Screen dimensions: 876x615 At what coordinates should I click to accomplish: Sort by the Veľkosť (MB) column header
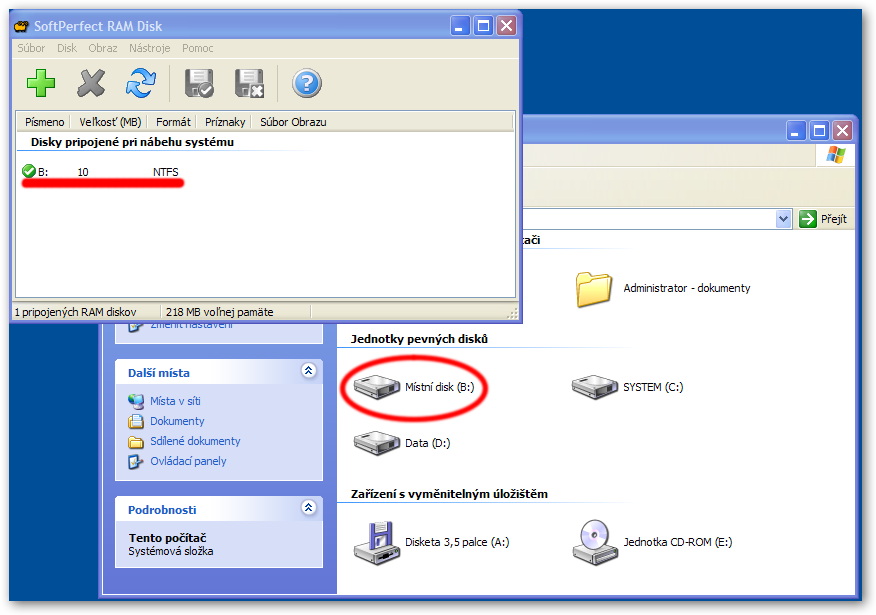coord(110,122)
